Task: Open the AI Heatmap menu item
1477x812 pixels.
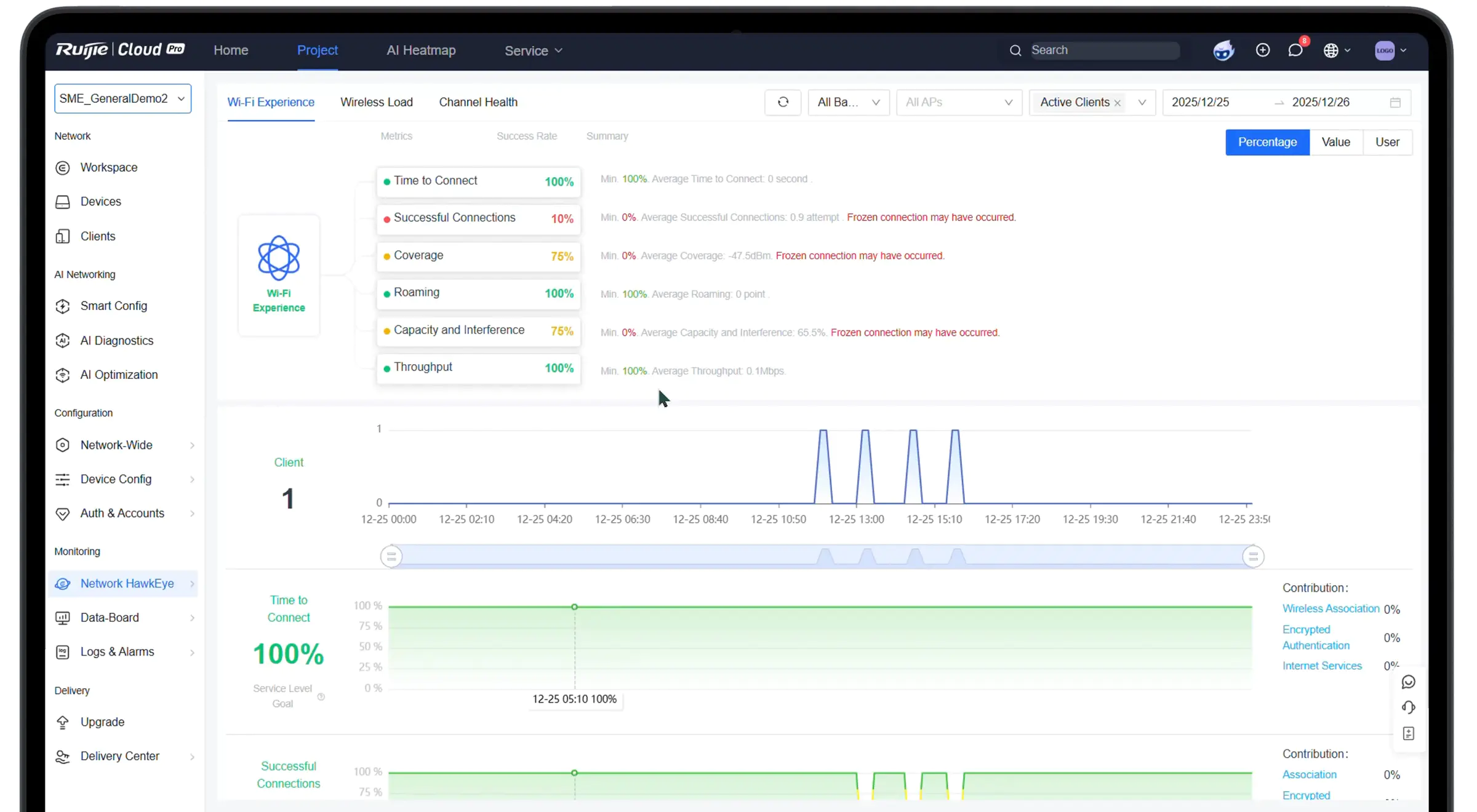Action: click(421, 50)
